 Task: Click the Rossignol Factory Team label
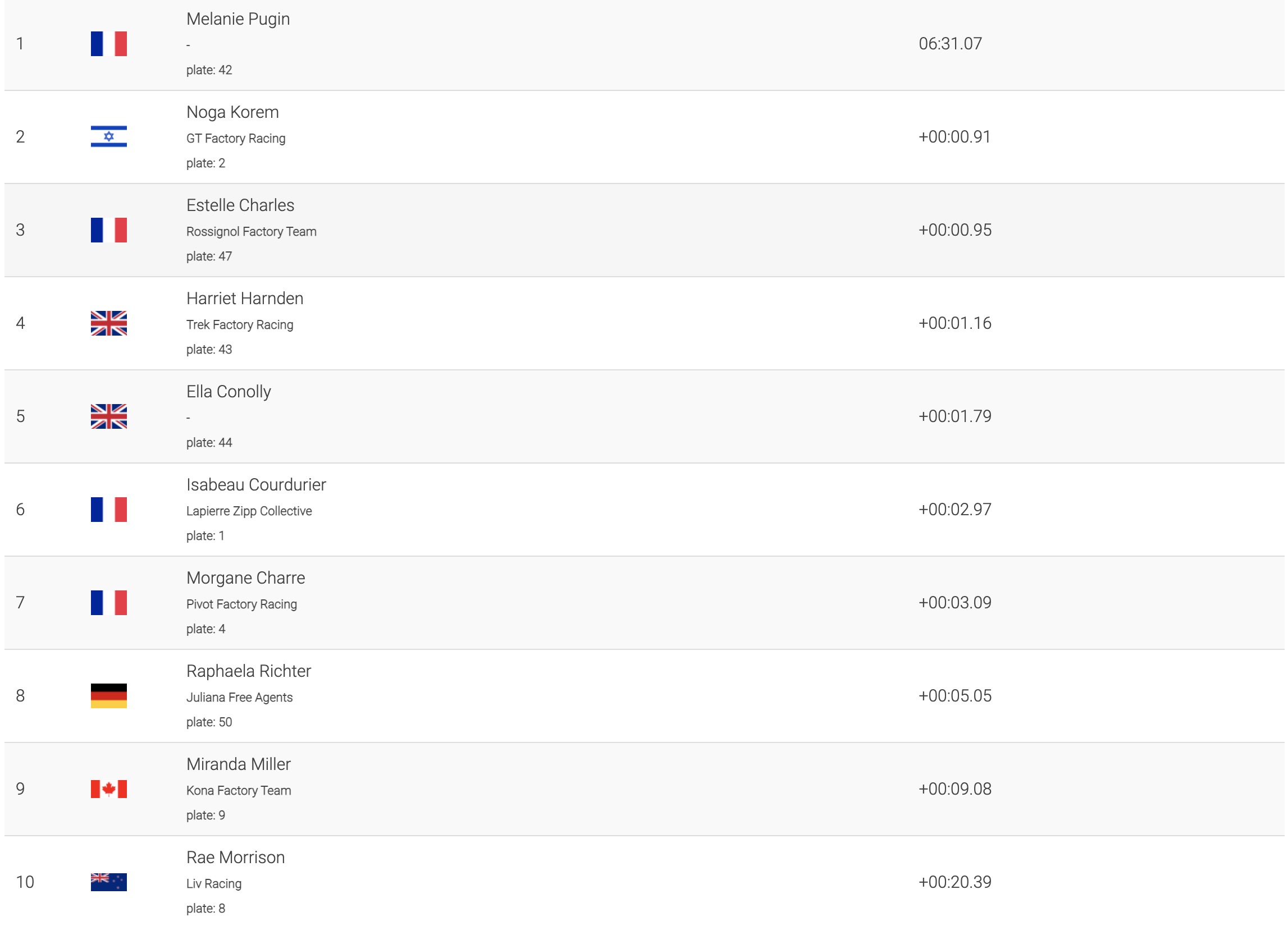251,232
